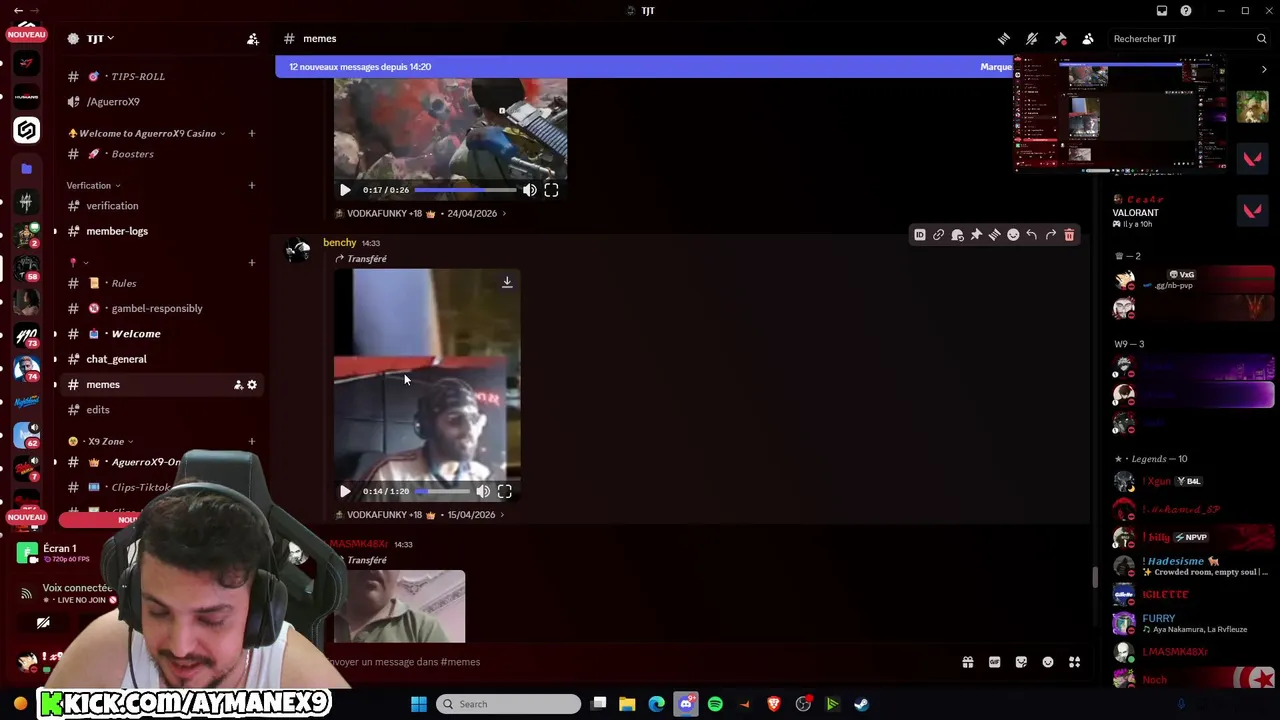Viewport: 1280px width, 720px height.
Task: Copy message link from hover toolbar
Action: click(x=938, y=235)
